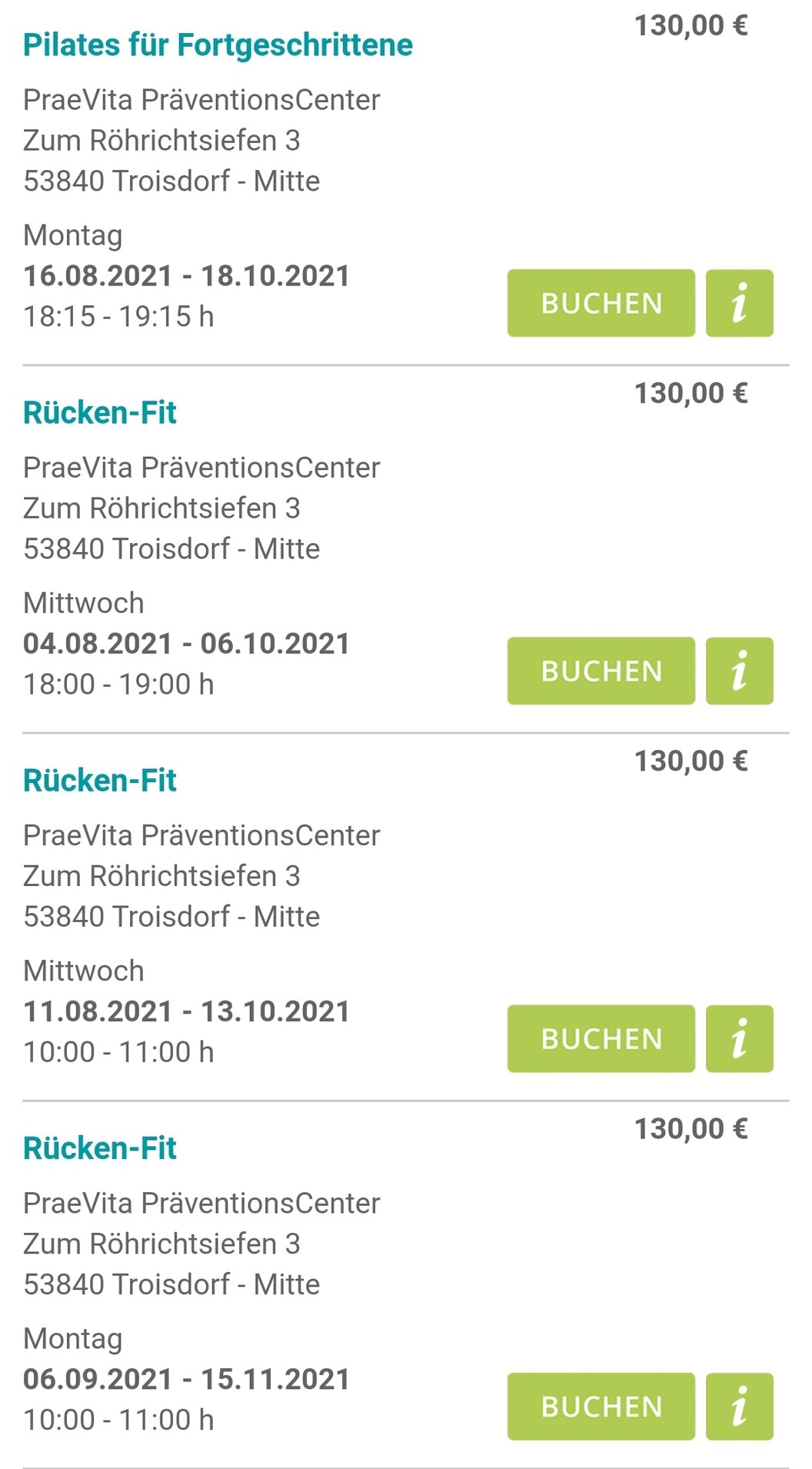The height and width of the screenshot is (1469, 812).
Task: Open Rücken-Fit title above 04.08.2021 dates
Action: (x=100, y=413)
